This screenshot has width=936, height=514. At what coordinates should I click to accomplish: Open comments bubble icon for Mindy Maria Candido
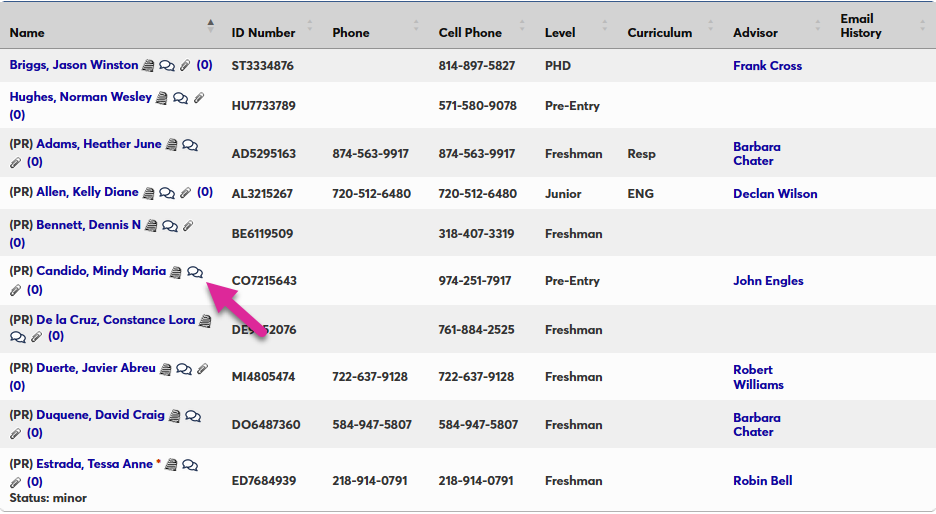tap(195, 272)
